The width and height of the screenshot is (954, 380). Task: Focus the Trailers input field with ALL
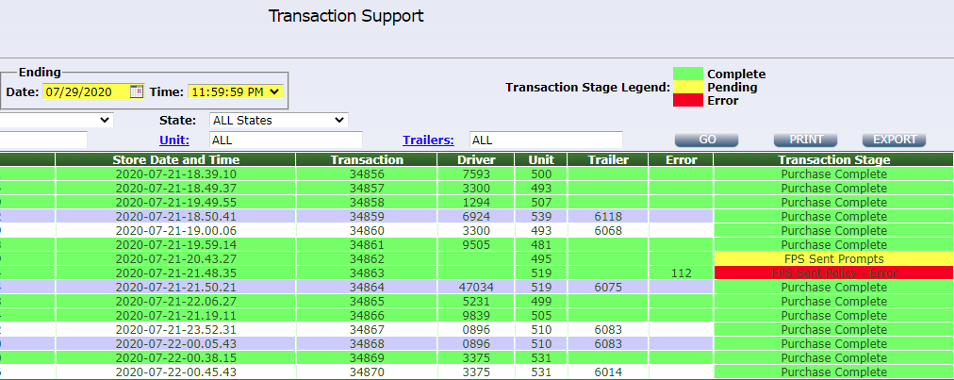click(x=546, y=140)
